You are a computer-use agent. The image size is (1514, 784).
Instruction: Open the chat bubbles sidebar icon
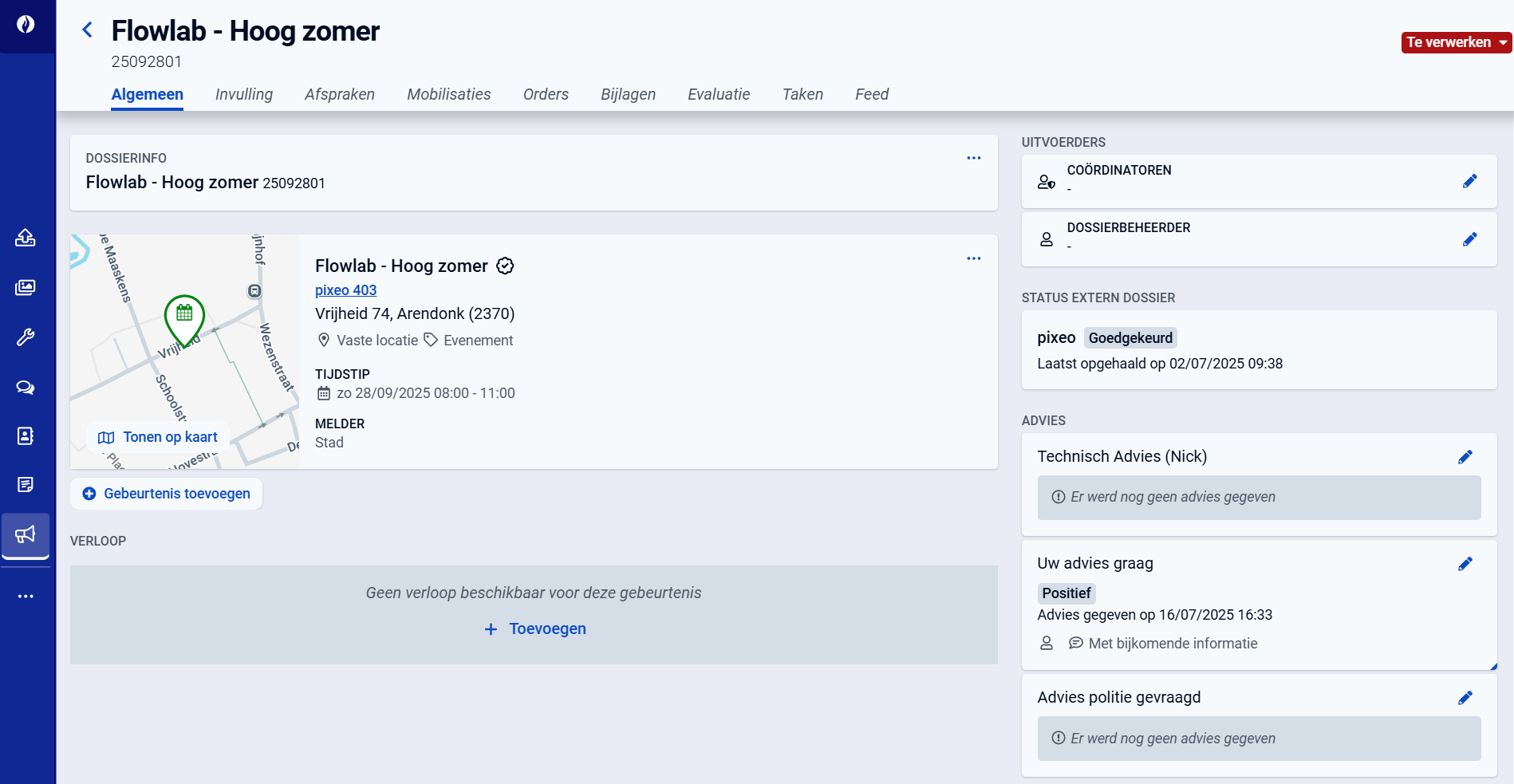tap(26, 388)
